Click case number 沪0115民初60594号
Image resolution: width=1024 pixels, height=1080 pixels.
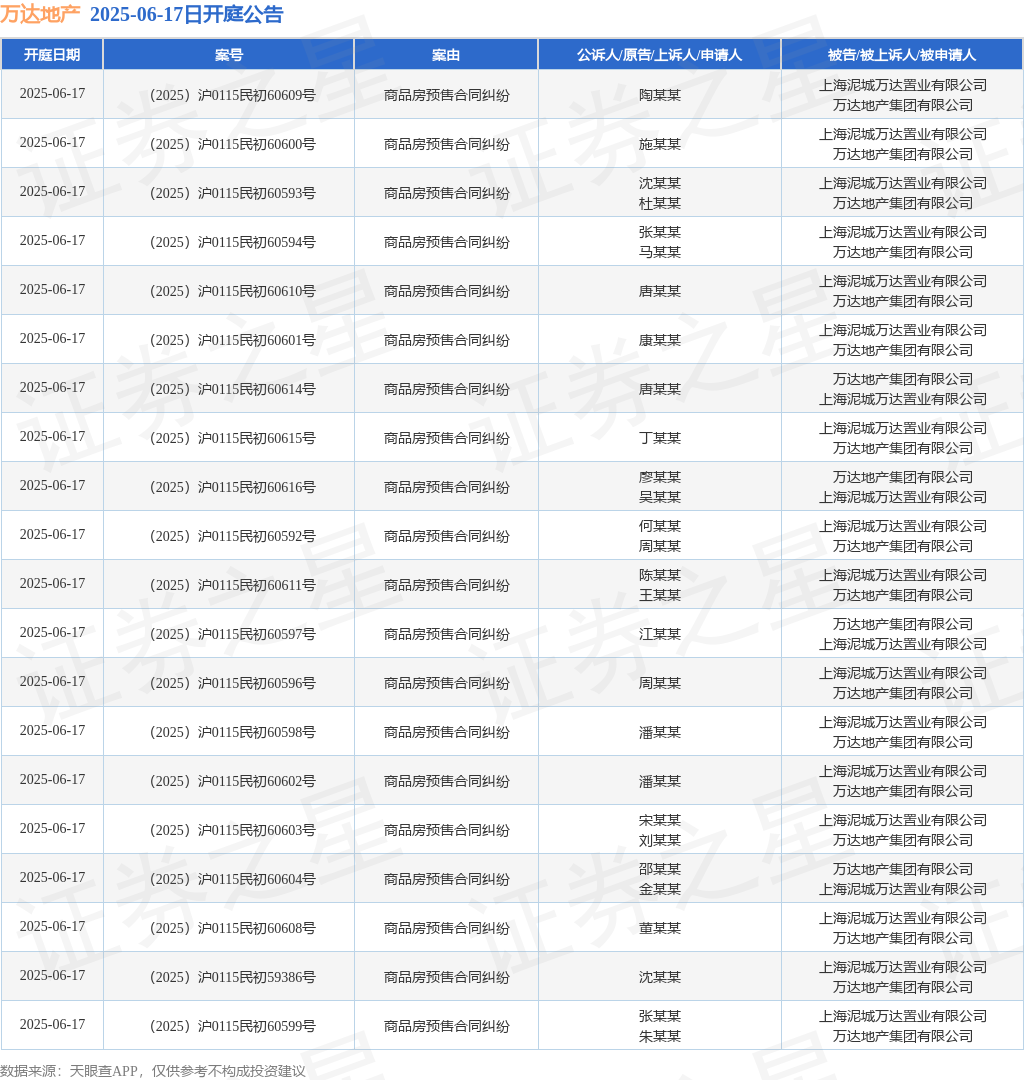click(233, 242)
